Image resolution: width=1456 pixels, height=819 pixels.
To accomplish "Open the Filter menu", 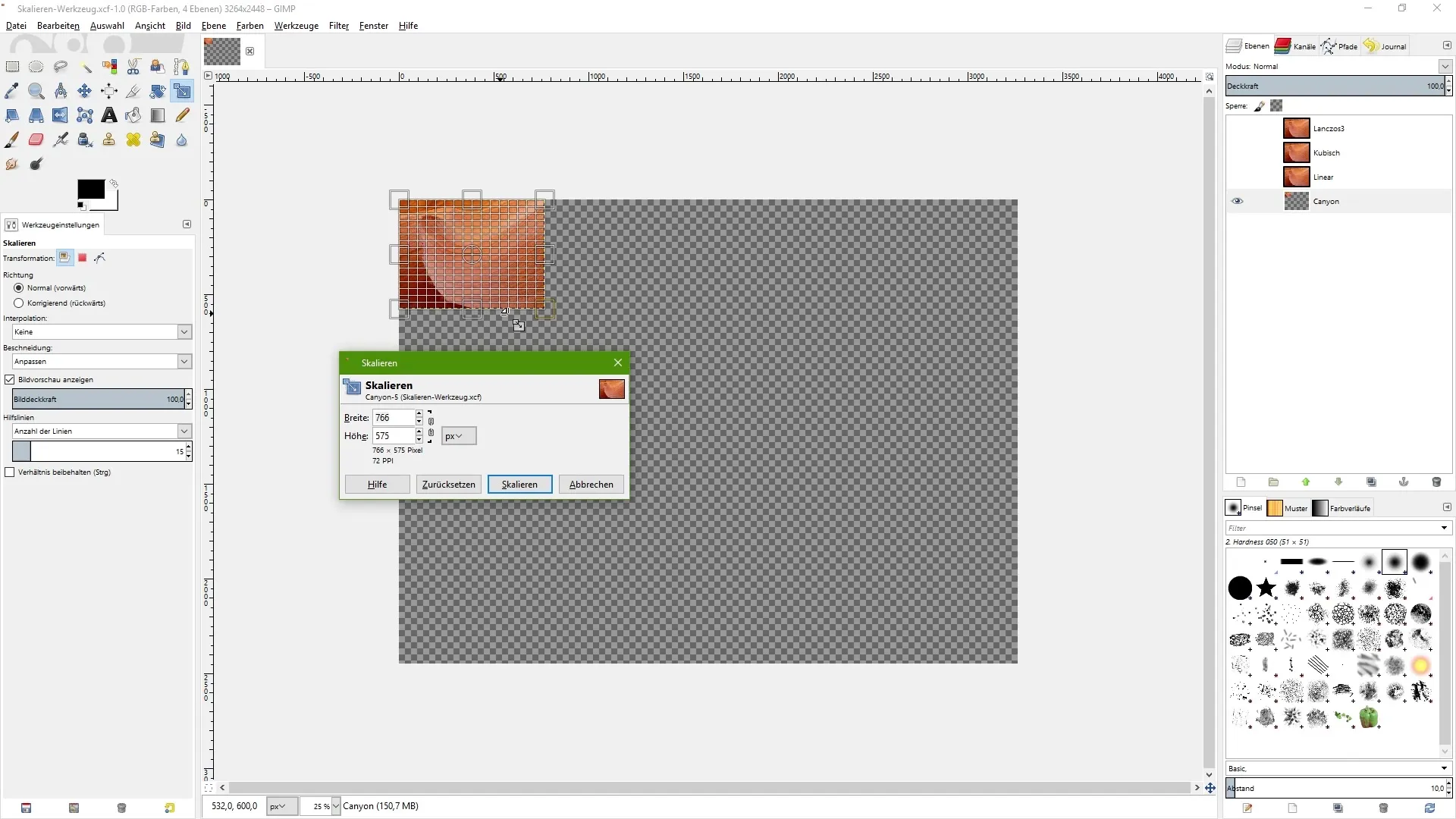I will (338, 26).
